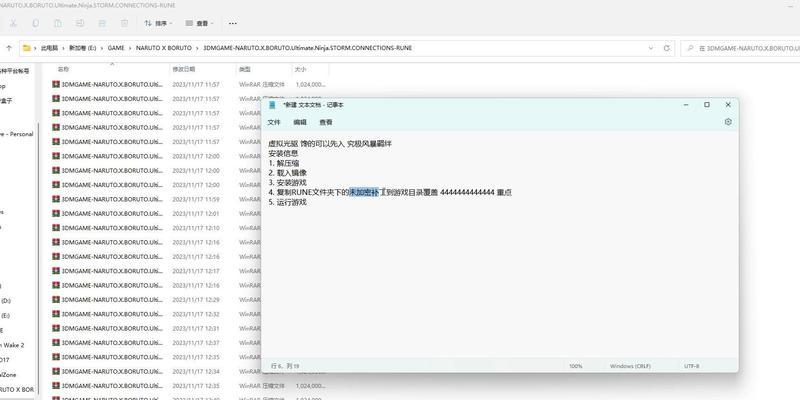Click the Paste clipboard icon in Explorer toolbar

(x=58, y=23)
